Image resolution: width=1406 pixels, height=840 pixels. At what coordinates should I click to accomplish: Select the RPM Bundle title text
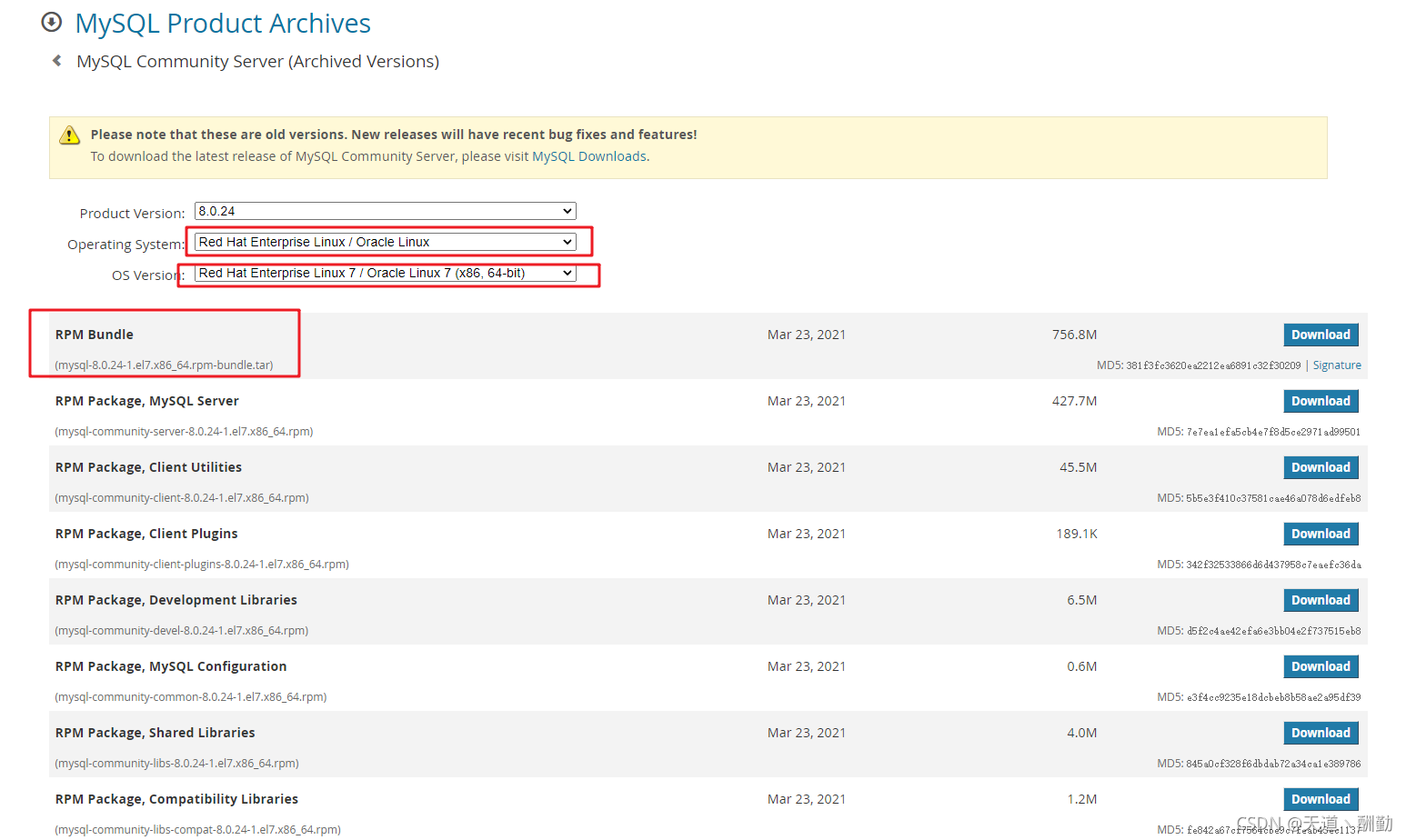[x=95, y=335]
